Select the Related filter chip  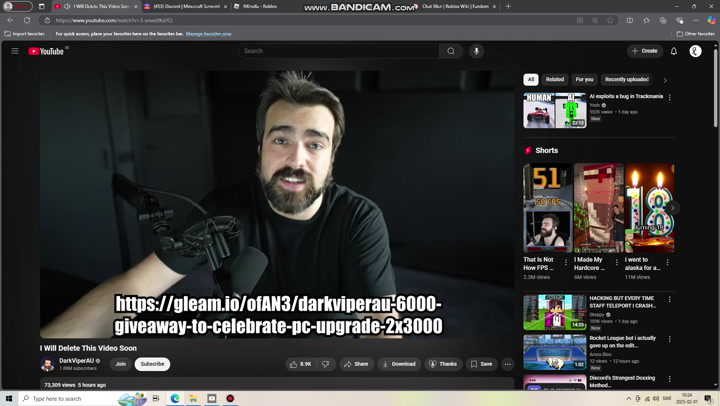[x=555, y=79]
